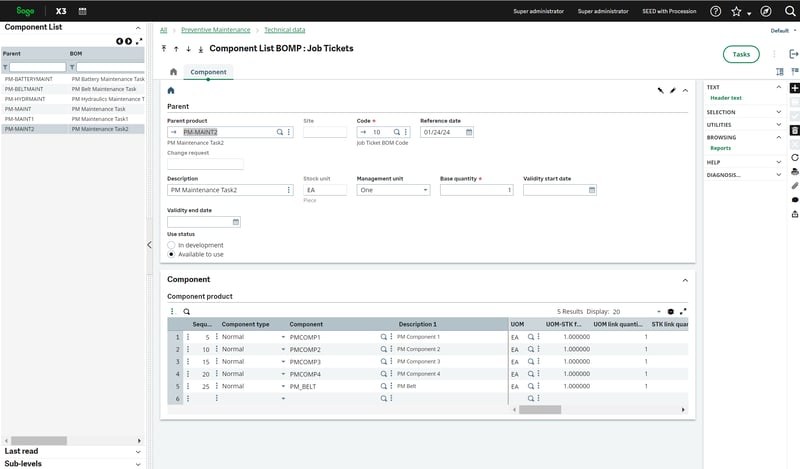Click the calendar icon beside X3
This screenshot has height=469, width=800.
point(82,11)
